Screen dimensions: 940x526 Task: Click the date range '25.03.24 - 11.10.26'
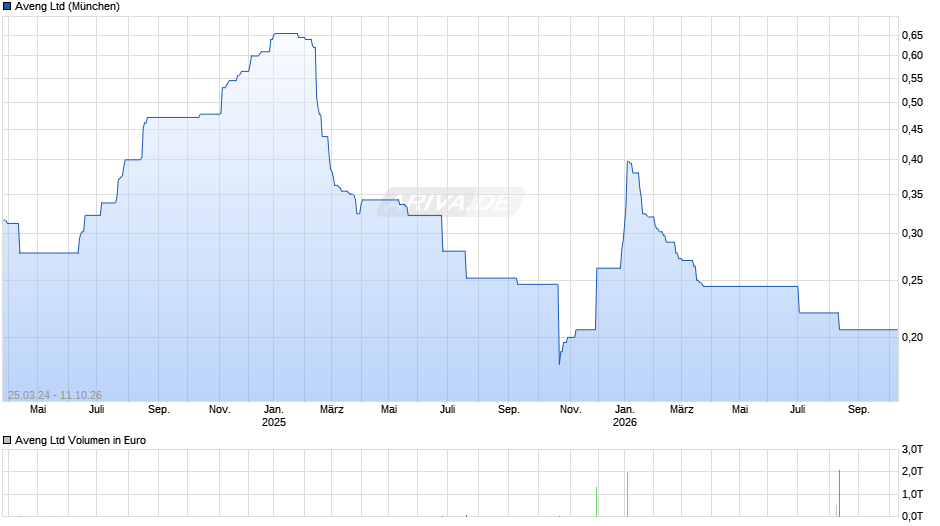click(x=55, y=395)
